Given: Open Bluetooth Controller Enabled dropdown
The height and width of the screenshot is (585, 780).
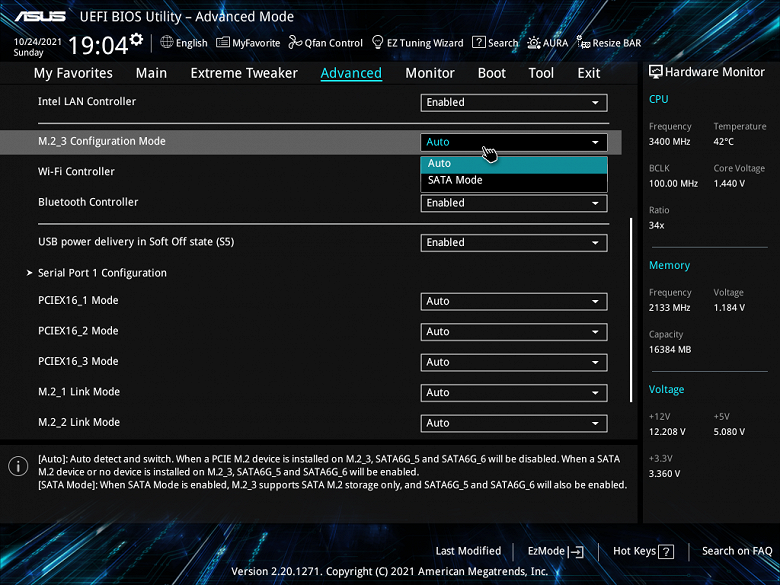Looking at the screenshot, I should click(x=514, y=203).
